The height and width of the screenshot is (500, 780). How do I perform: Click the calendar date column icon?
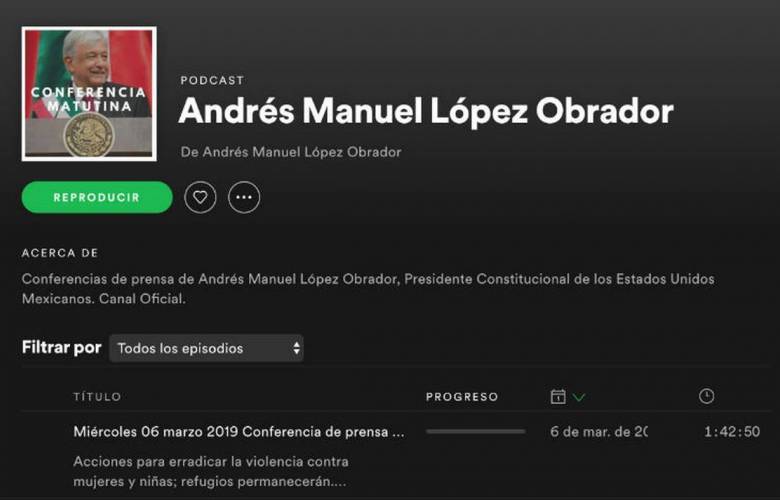558,397
